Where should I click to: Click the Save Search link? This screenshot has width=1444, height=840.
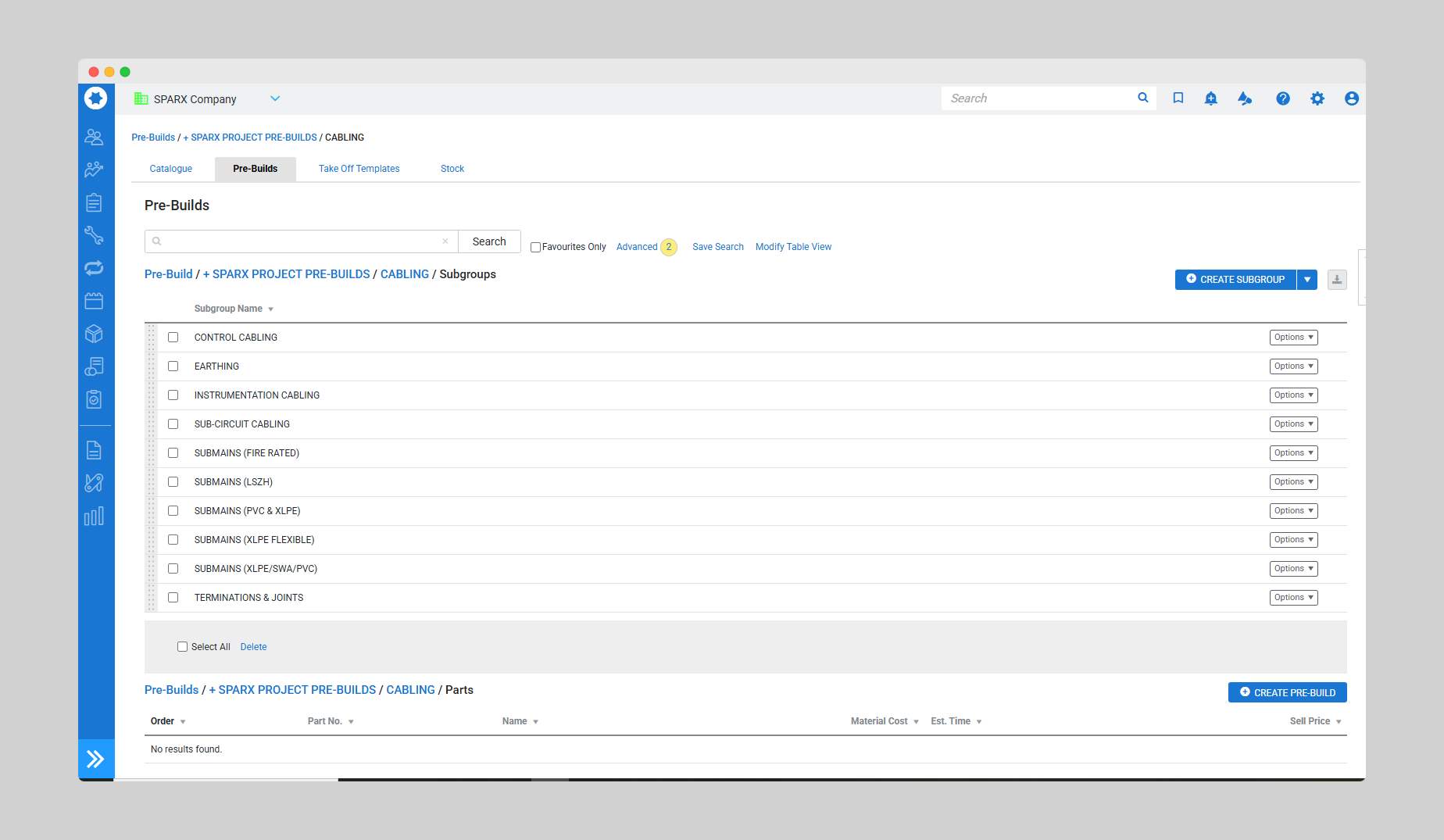pyautogui.click(x=718, y=247)
